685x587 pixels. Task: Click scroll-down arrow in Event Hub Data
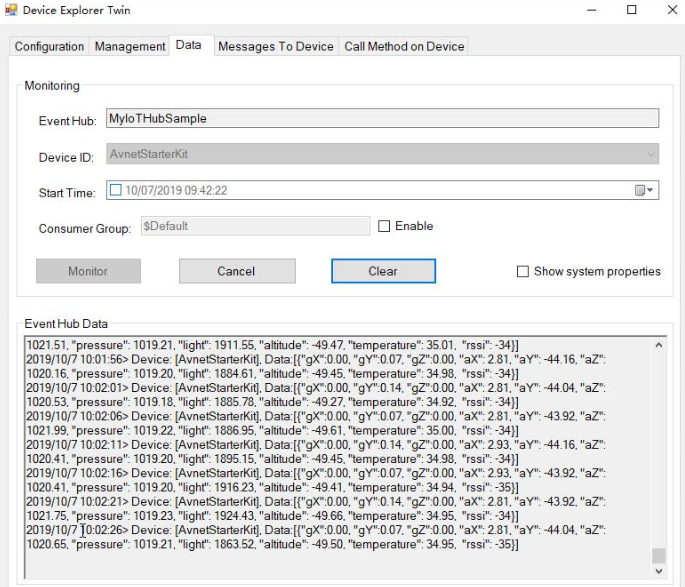tap(659, 571)
